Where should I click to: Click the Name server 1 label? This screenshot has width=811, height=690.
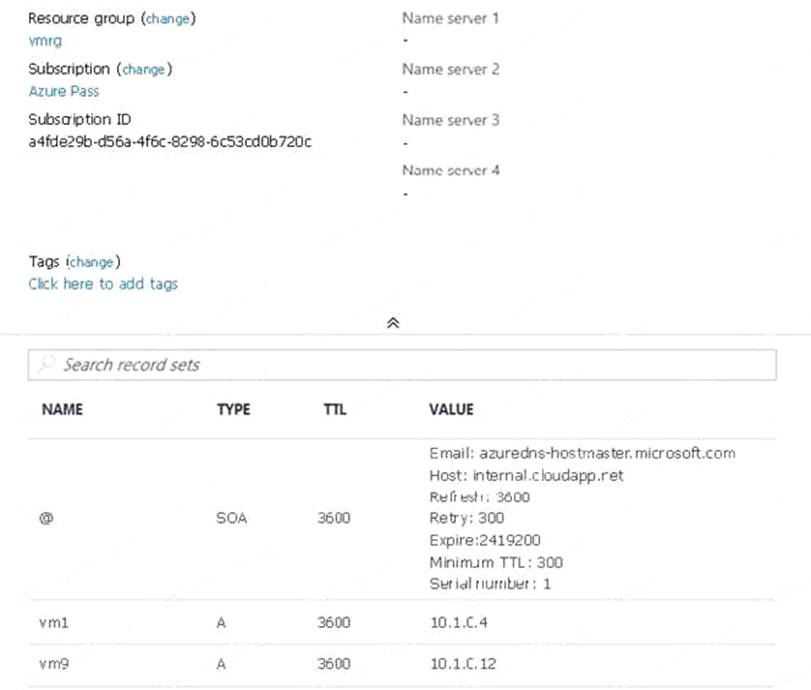[x=450, y=19]
